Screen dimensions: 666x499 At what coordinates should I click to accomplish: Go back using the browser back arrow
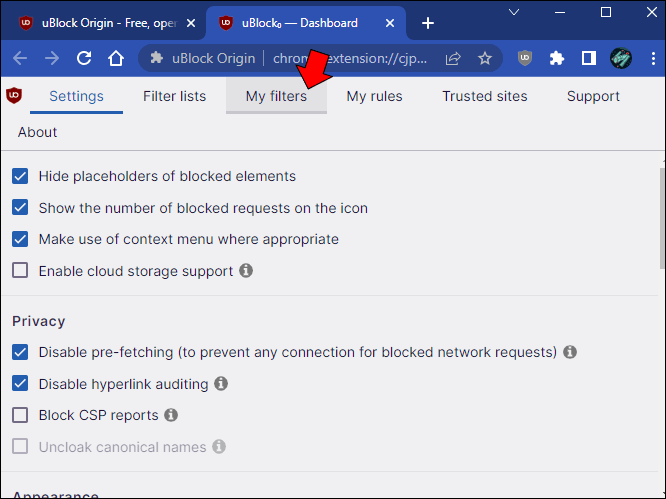[x=20, y=58]
